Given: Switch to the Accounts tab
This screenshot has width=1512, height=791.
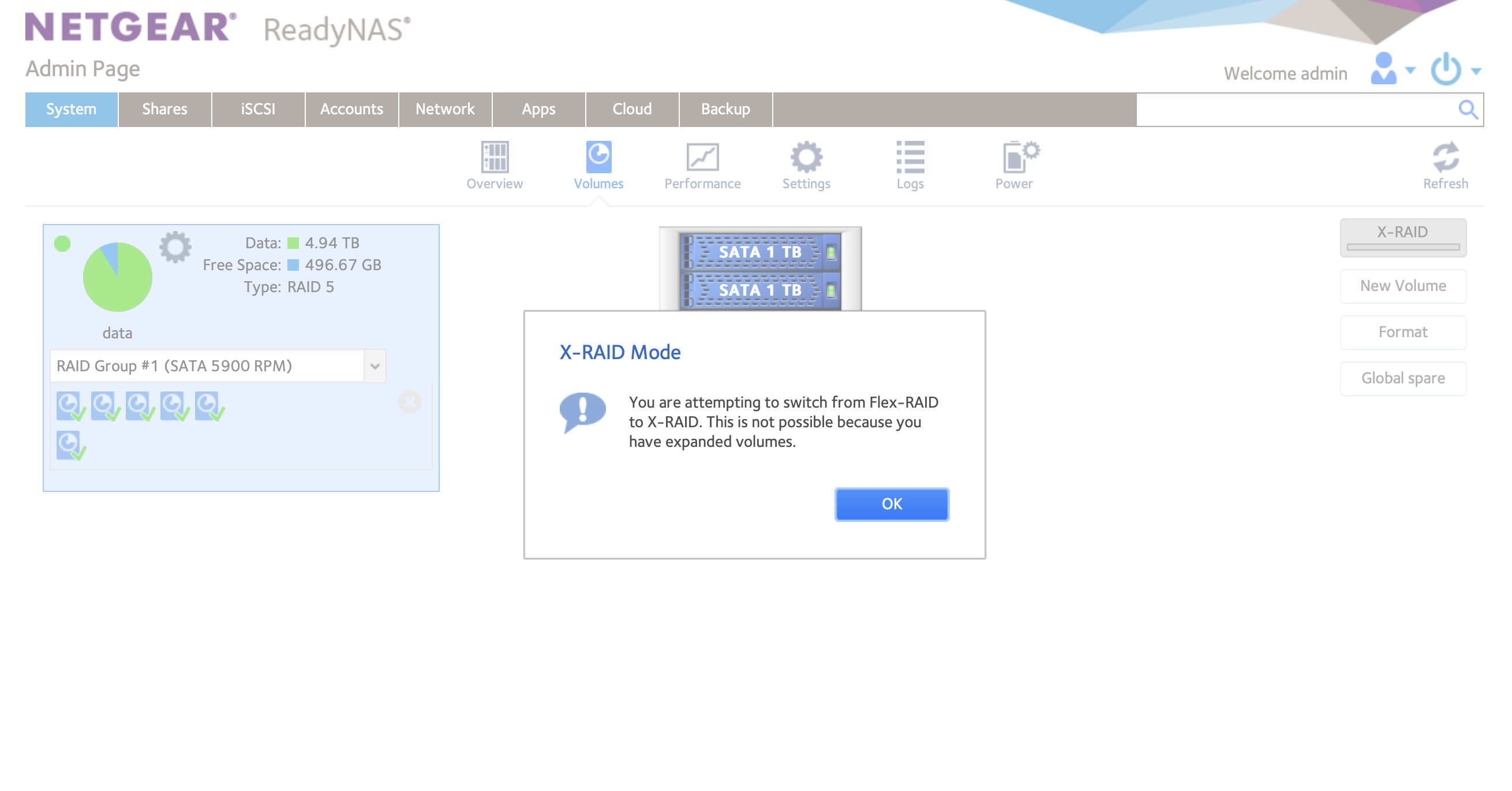Looking at the screenshot, I should [x=351, y=109].
